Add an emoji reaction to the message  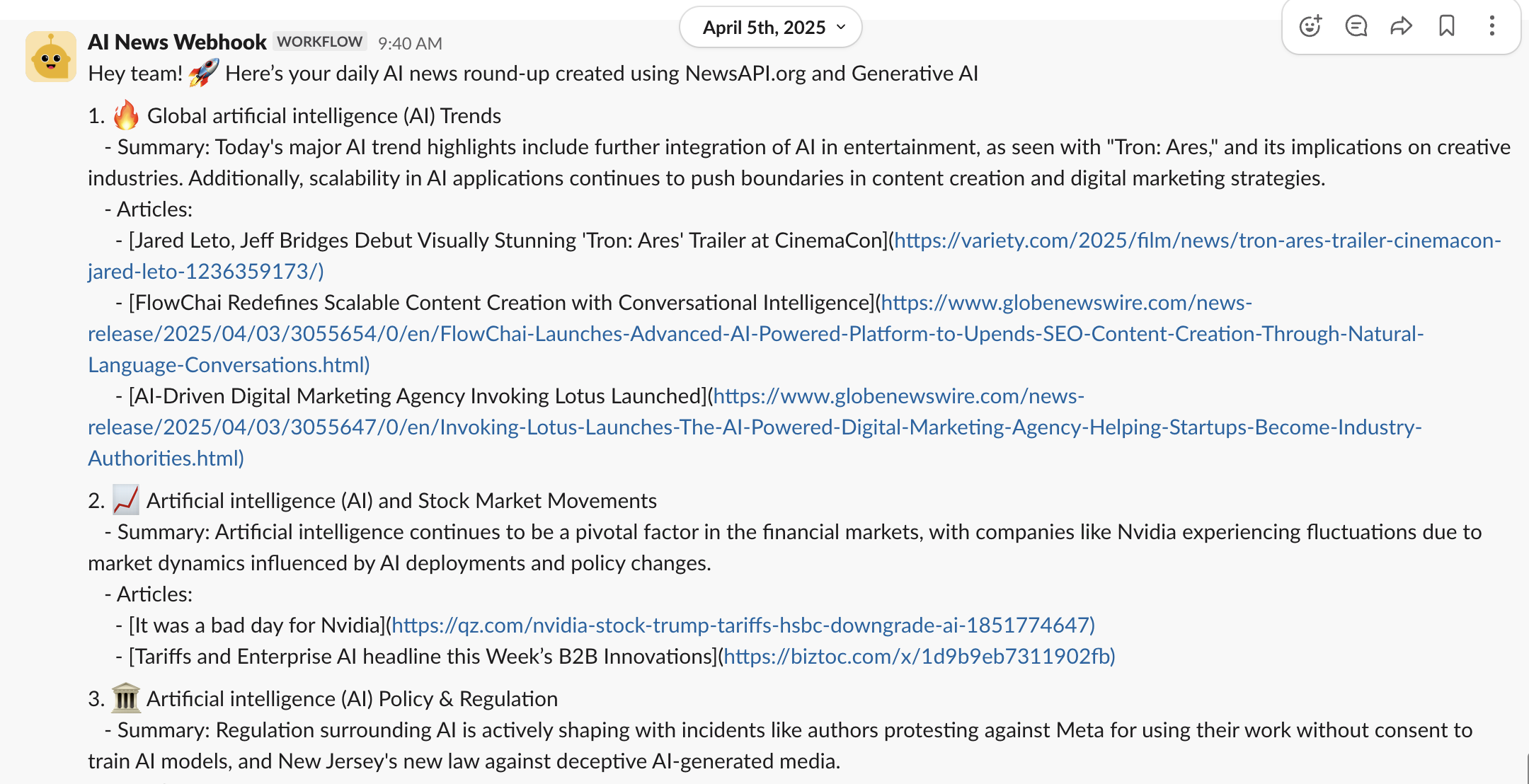(1310, 26)
